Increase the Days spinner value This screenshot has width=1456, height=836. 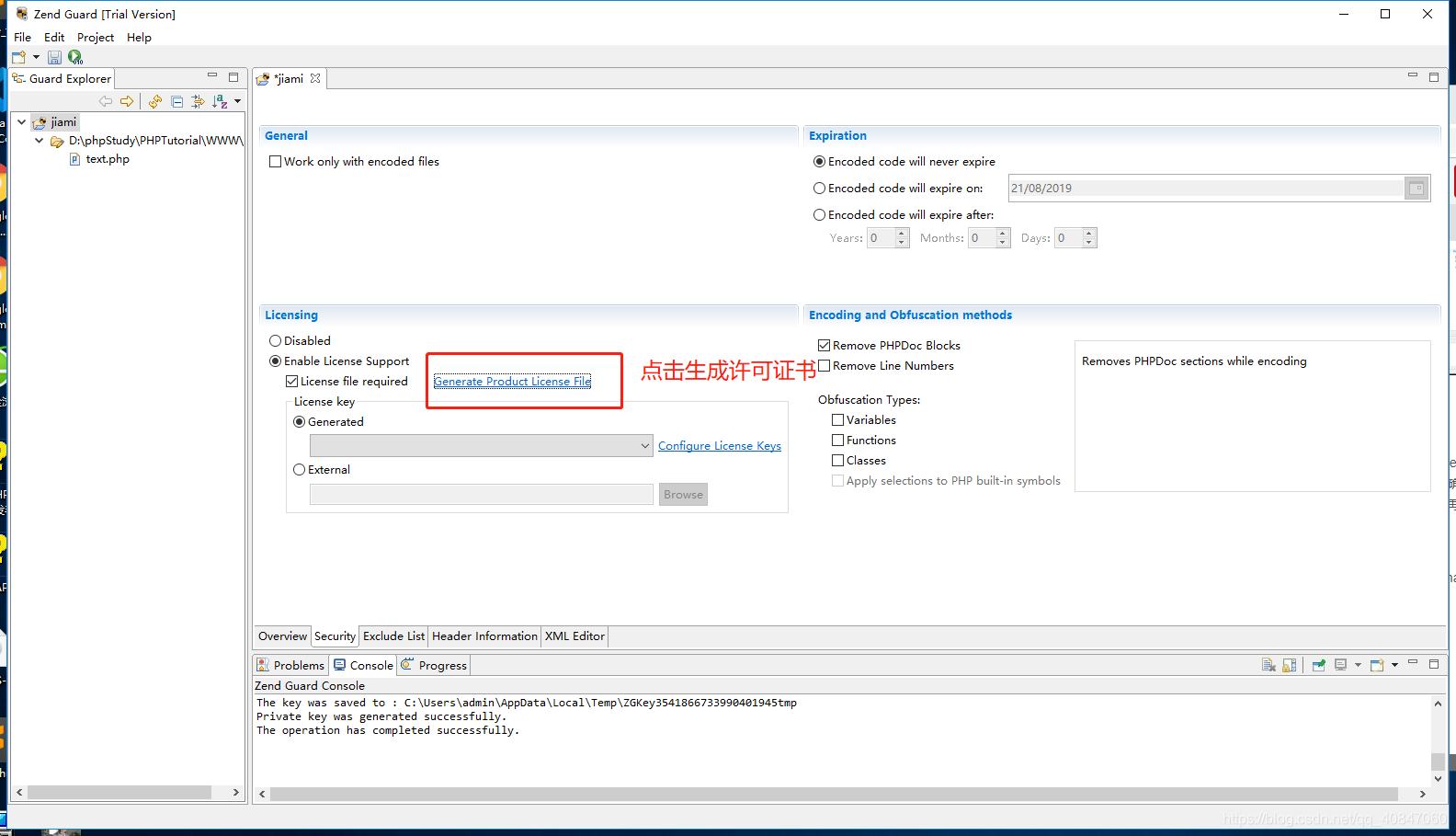click(x=1089, y=234)
